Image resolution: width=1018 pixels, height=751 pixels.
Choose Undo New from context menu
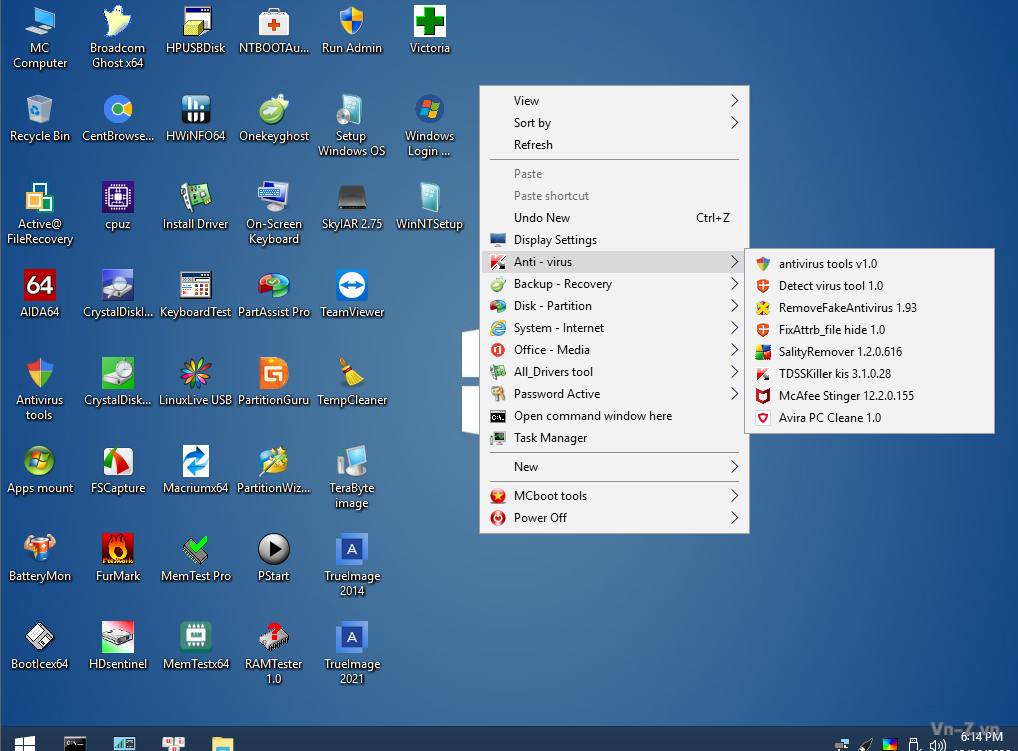(x=614, y=217)
